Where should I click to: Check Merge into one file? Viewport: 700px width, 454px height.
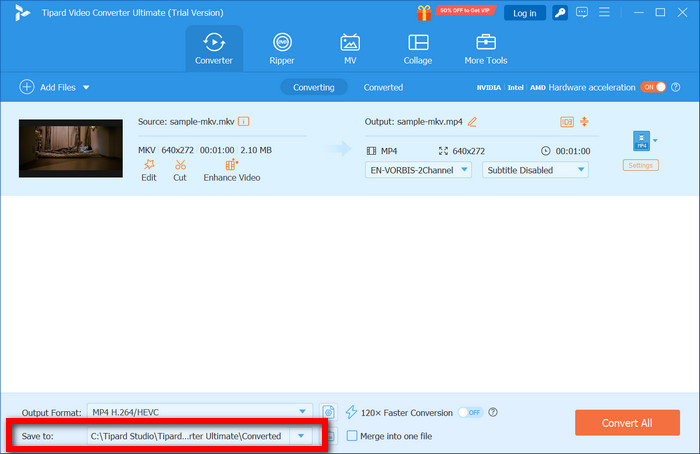point(352,436)
